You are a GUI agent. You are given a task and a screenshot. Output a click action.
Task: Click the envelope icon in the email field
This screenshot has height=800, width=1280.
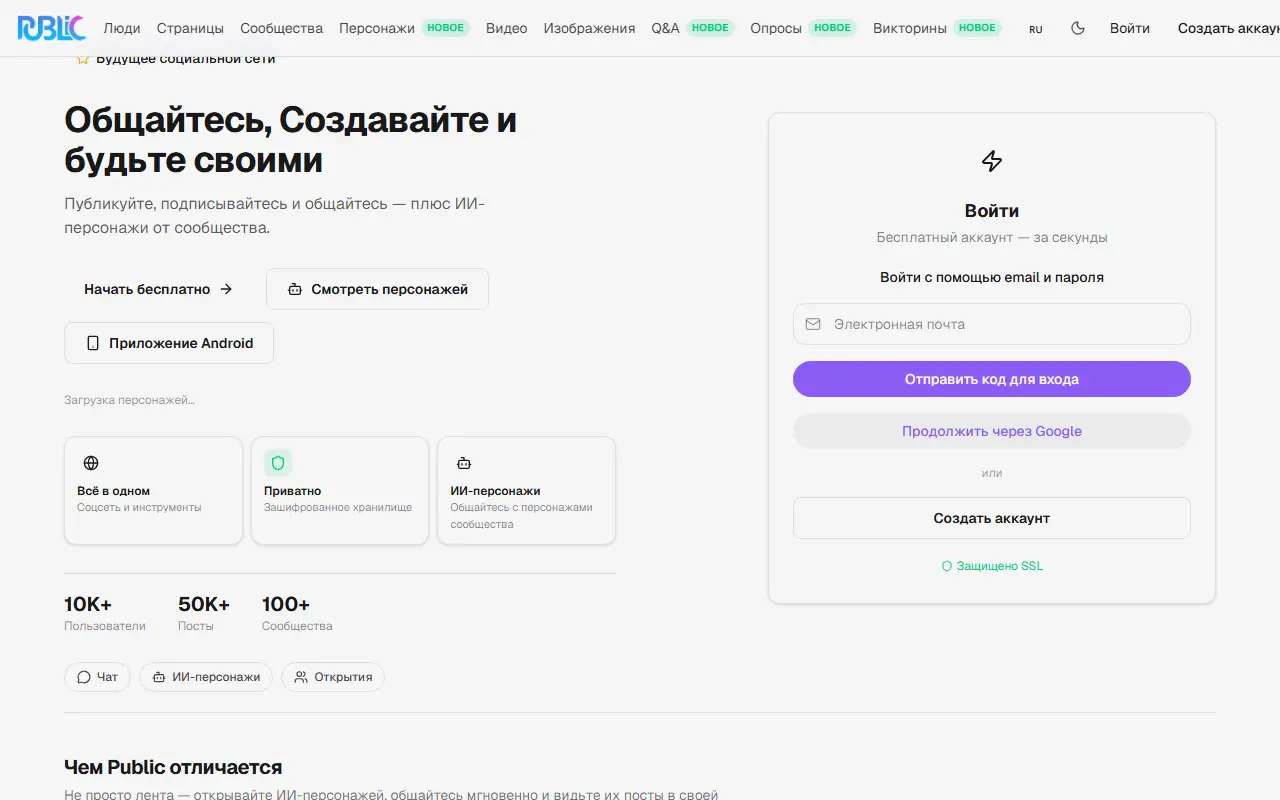click(813, 324)
